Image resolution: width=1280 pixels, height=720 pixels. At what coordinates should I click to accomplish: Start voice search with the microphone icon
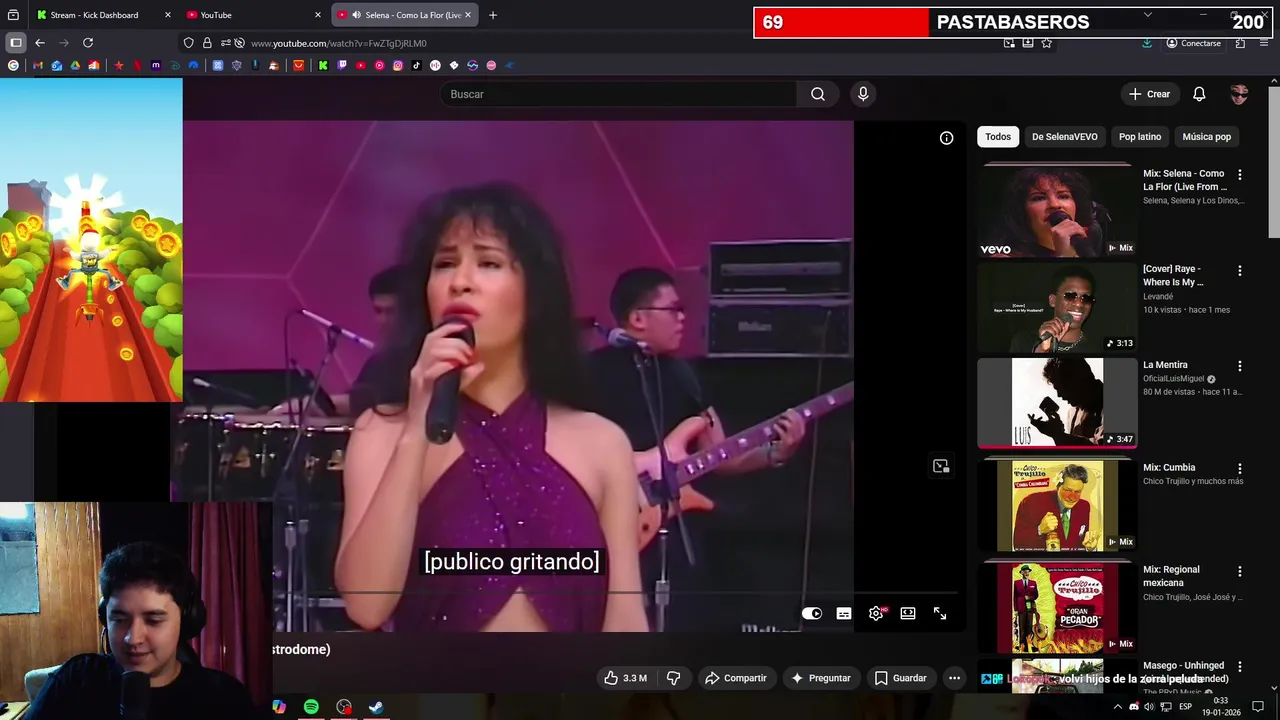tap(863, 94)
